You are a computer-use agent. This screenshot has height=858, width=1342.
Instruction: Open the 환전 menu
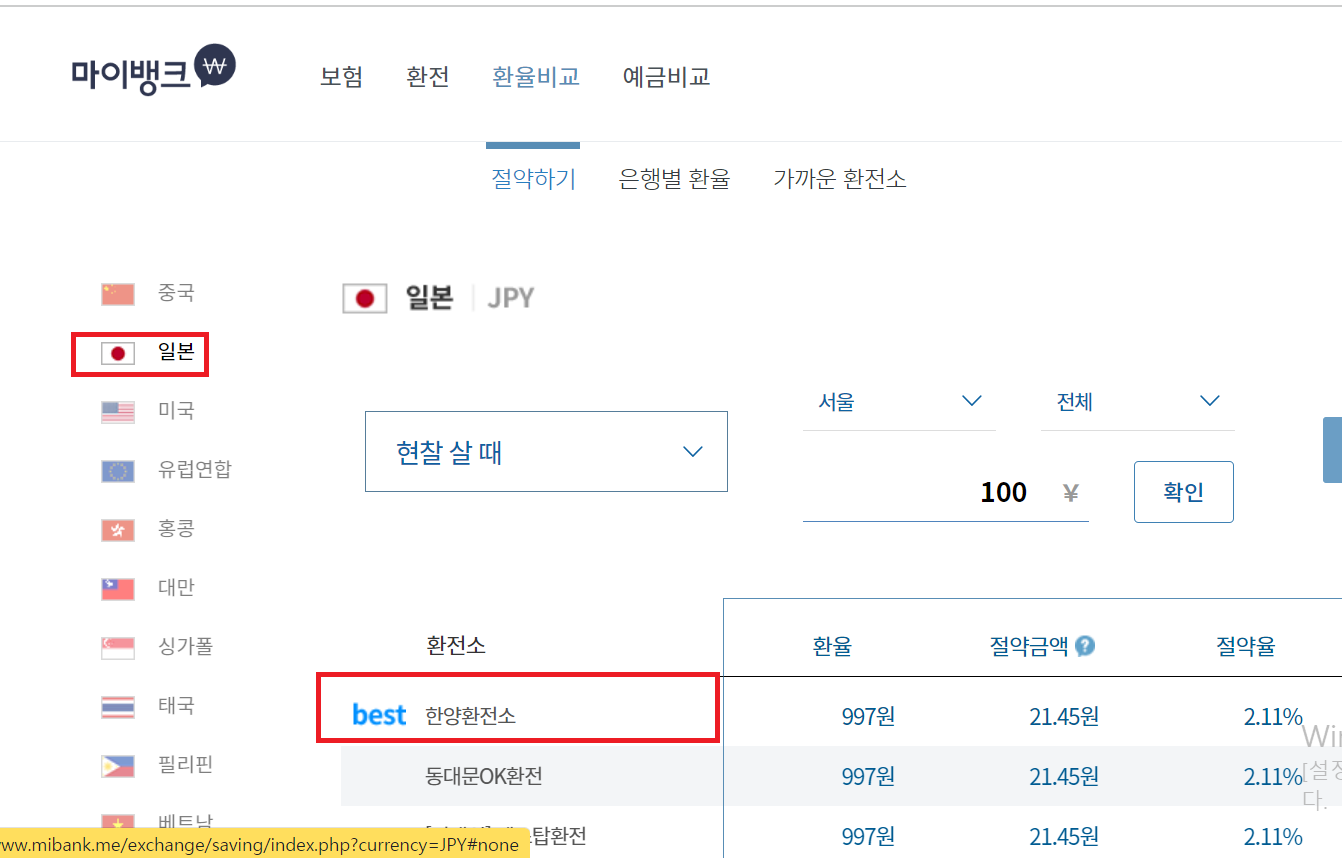click(x=428, y=77)
